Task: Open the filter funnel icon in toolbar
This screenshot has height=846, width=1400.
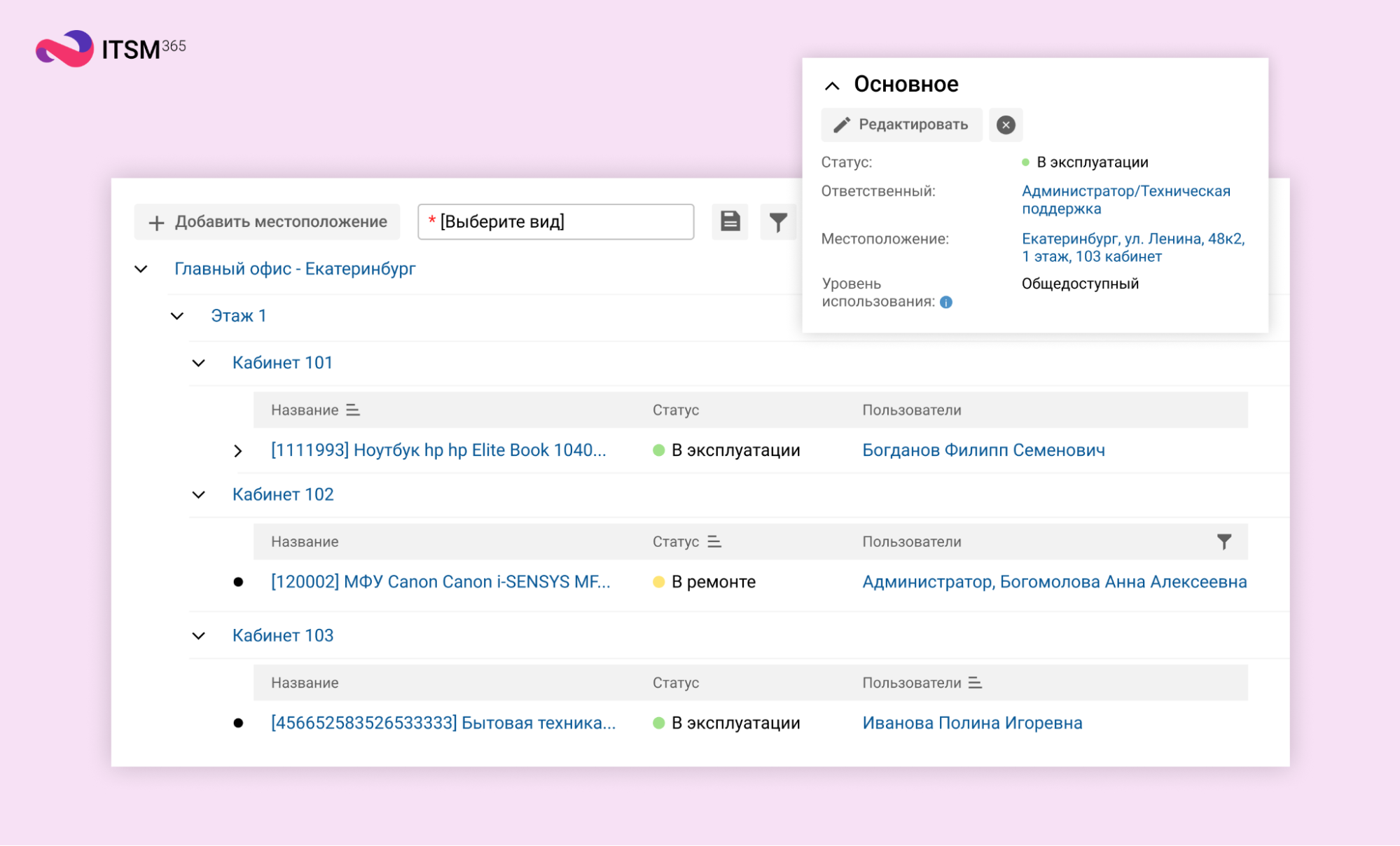Action: 777,222
